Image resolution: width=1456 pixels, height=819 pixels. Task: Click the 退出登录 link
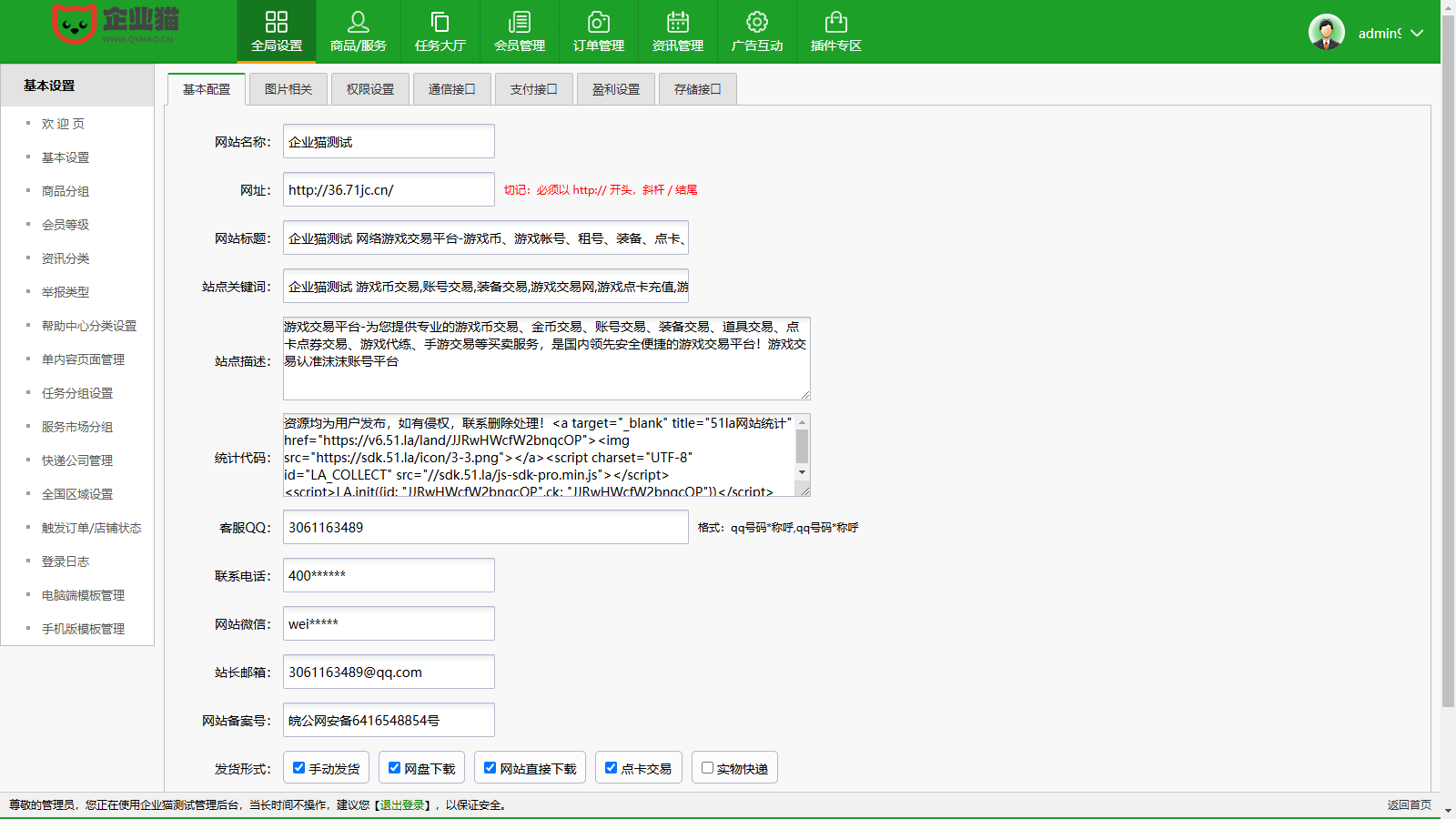[x=402, y=805]
